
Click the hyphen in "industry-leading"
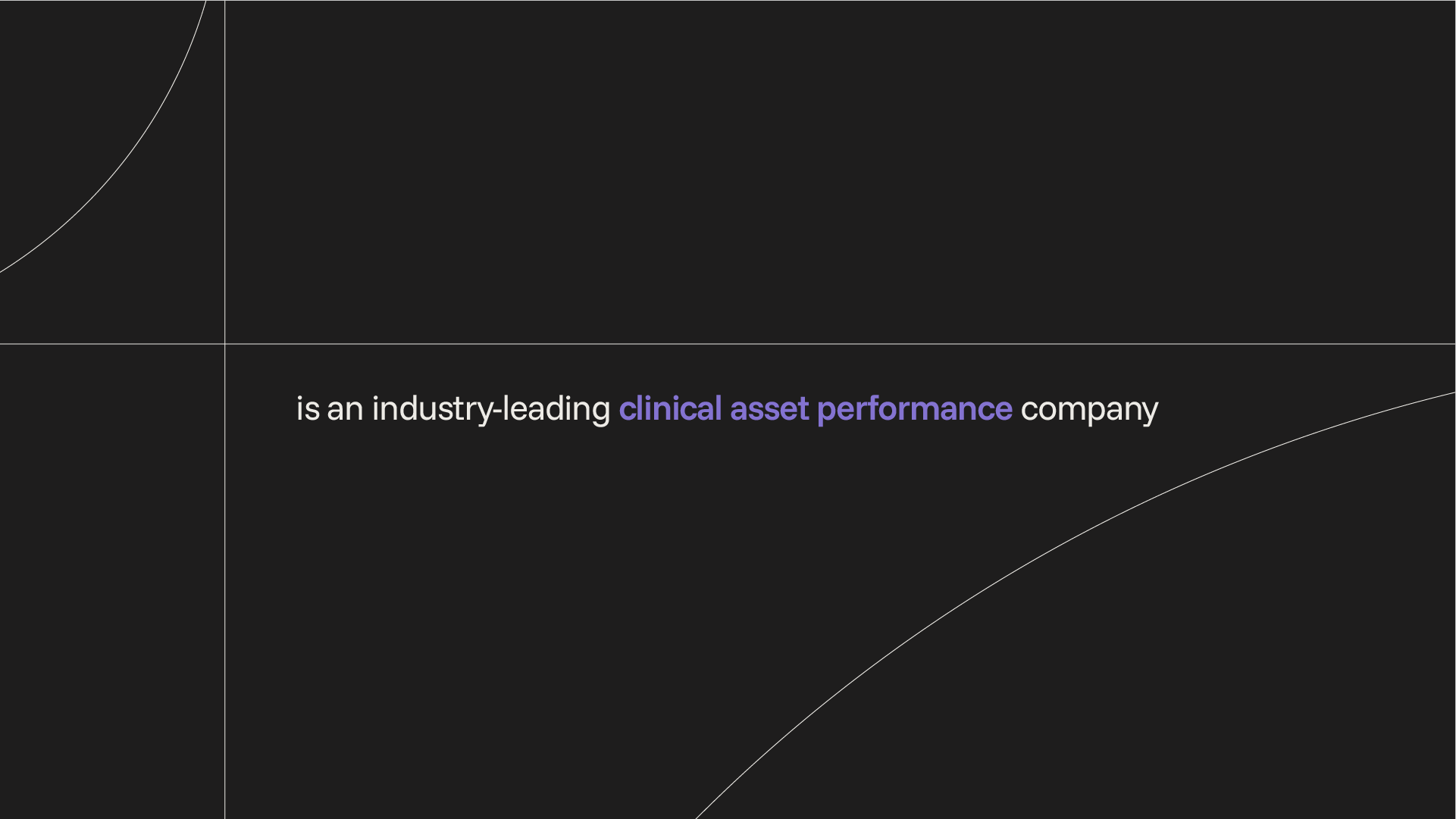click(x=498, y=412)
